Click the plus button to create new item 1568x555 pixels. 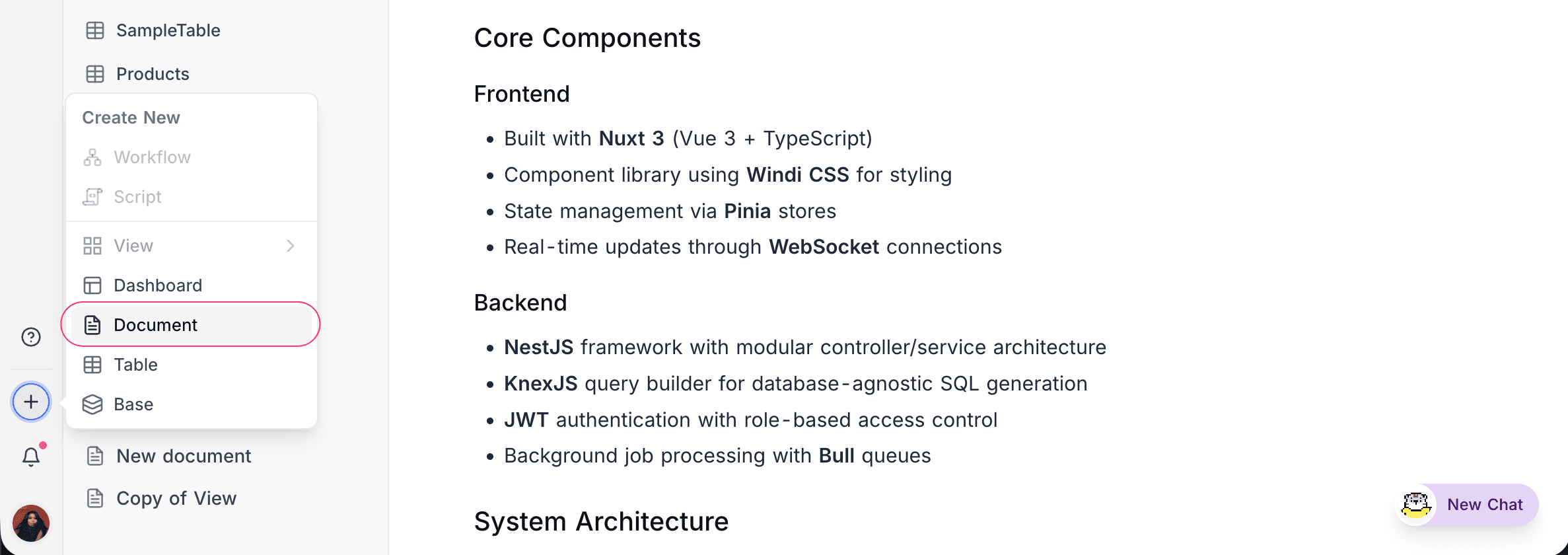30,401
